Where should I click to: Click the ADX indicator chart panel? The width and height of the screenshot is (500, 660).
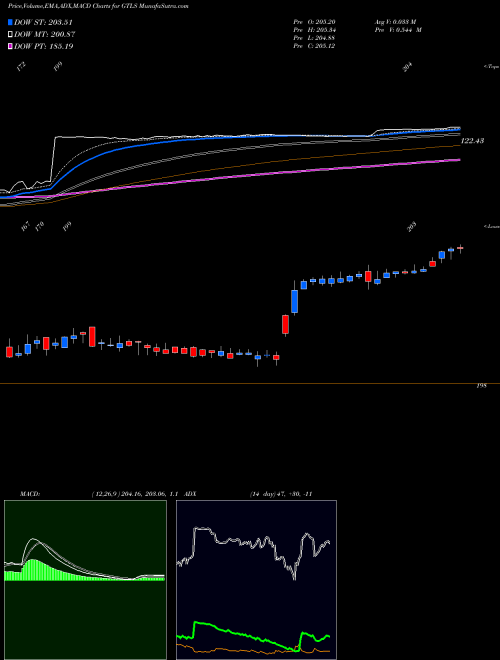point(256,580)
